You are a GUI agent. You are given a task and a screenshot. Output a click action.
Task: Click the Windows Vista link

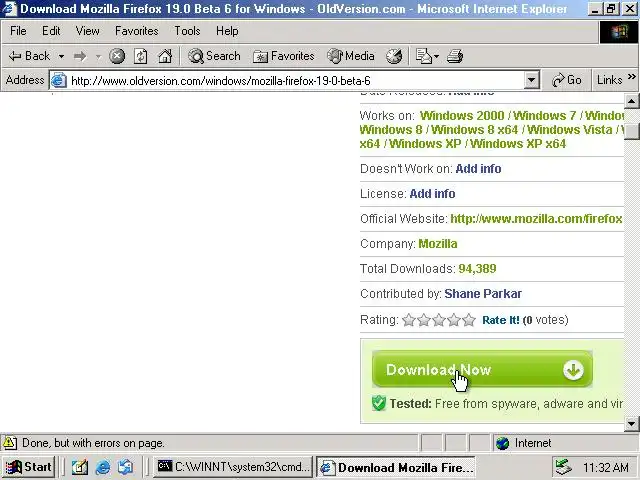(569, 130)
